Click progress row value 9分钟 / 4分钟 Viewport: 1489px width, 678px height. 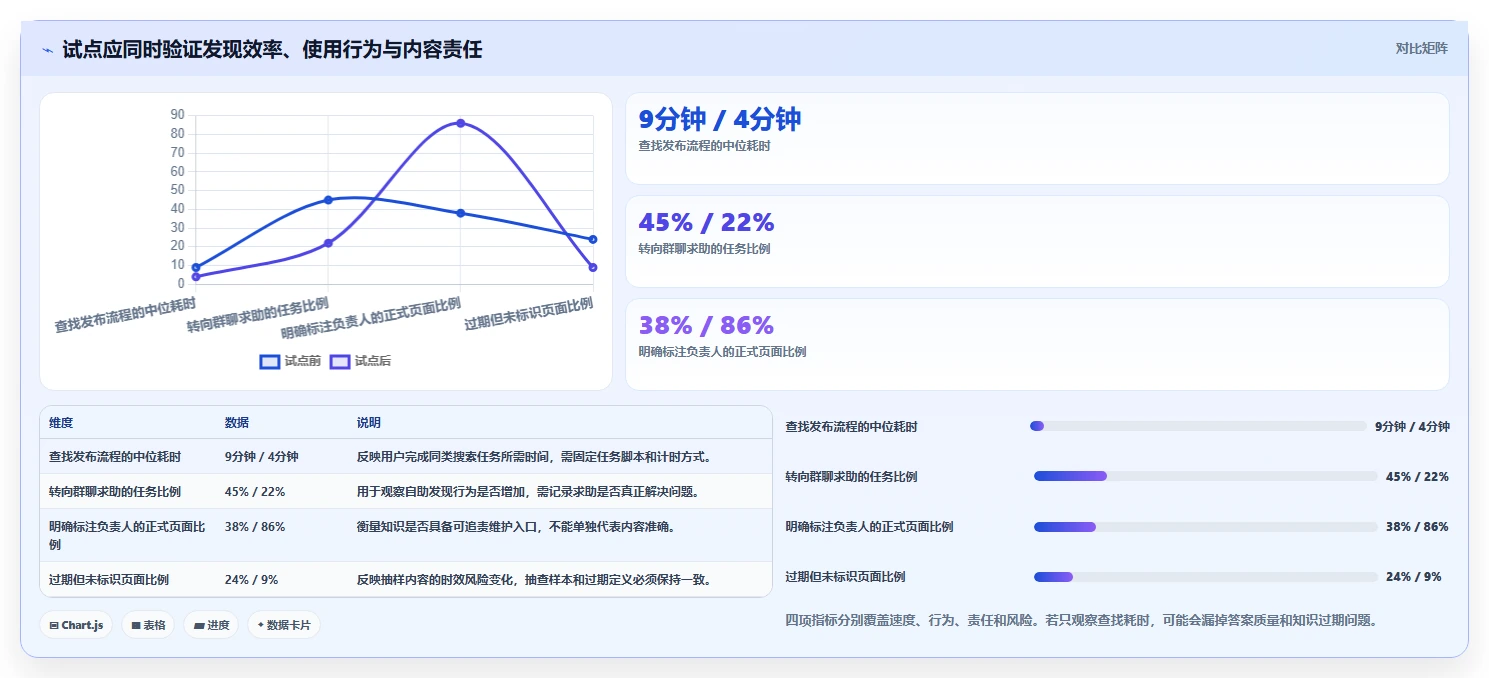[x=1412, y=427]
